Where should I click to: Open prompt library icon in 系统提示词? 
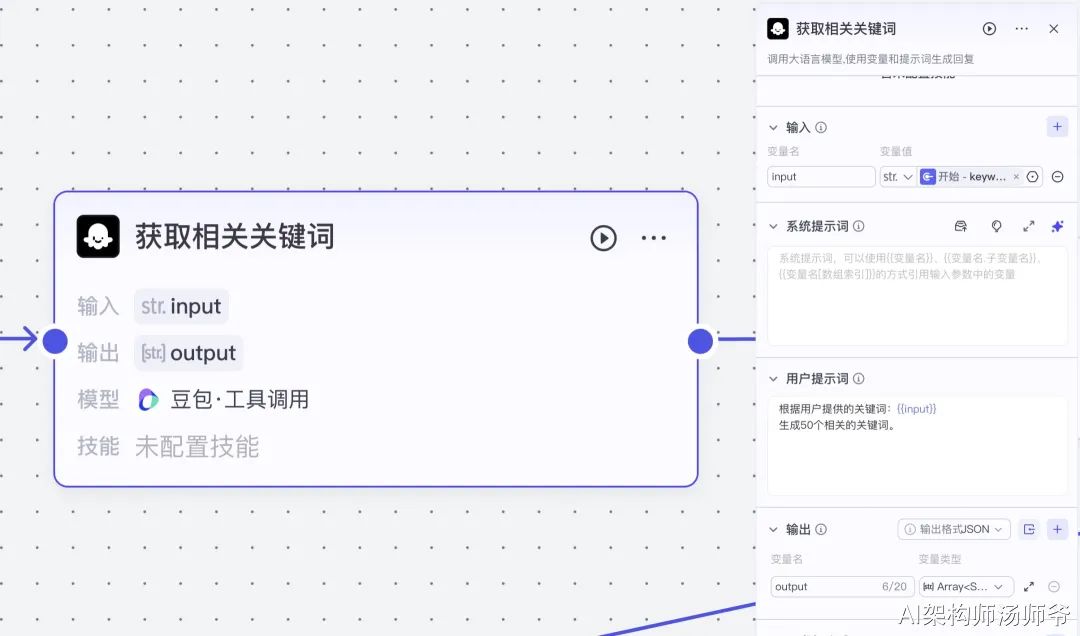(961, 226)
